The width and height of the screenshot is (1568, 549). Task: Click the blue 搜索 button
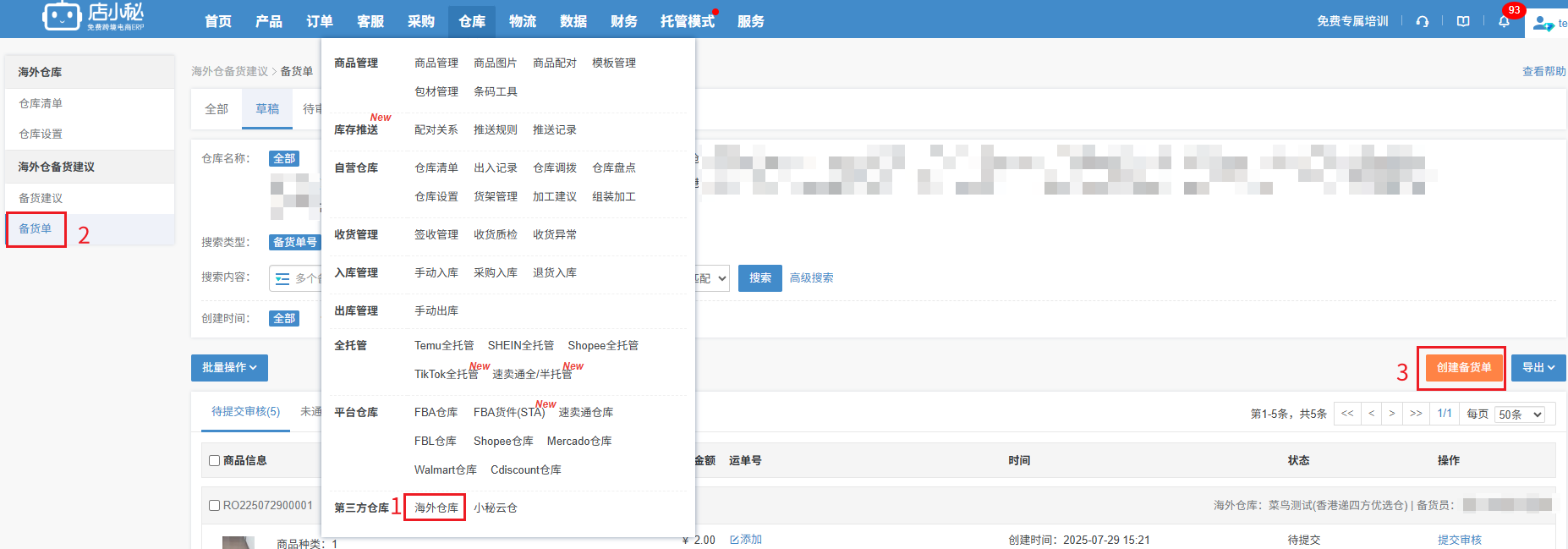coord(760,277)
